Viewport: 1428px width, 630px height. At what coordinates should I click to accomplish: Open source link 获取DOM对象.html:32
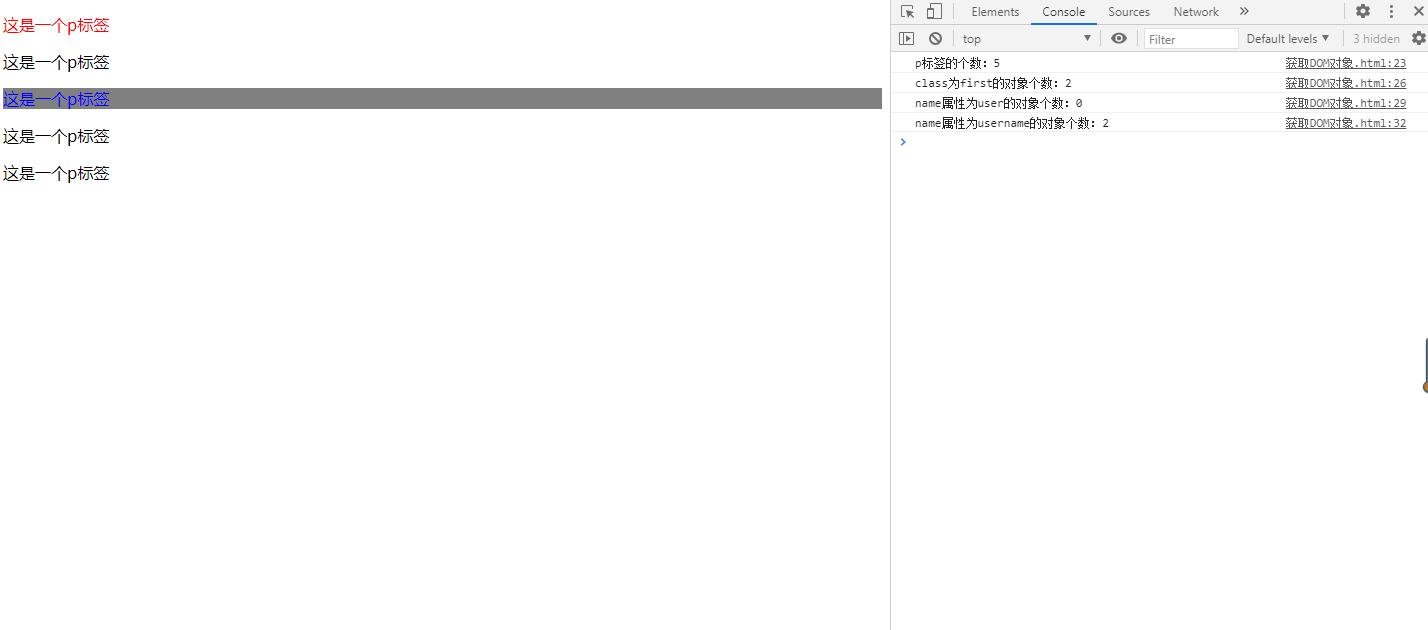[1346, 123]
